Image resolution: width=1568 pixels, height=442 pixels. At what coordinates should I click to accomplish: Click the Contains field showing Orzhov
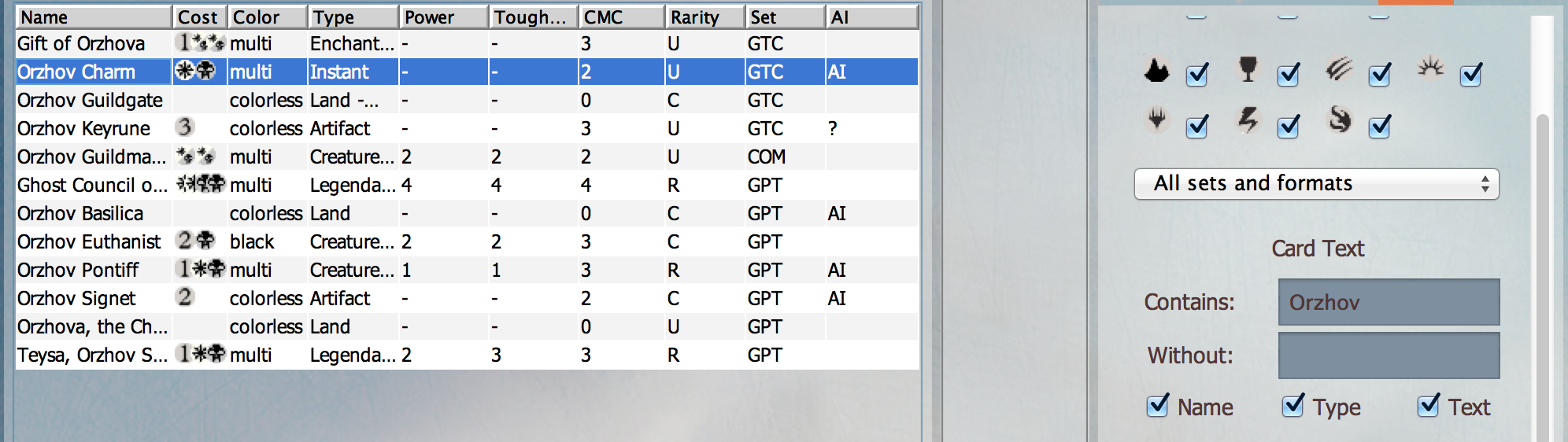pos(1389,302)
